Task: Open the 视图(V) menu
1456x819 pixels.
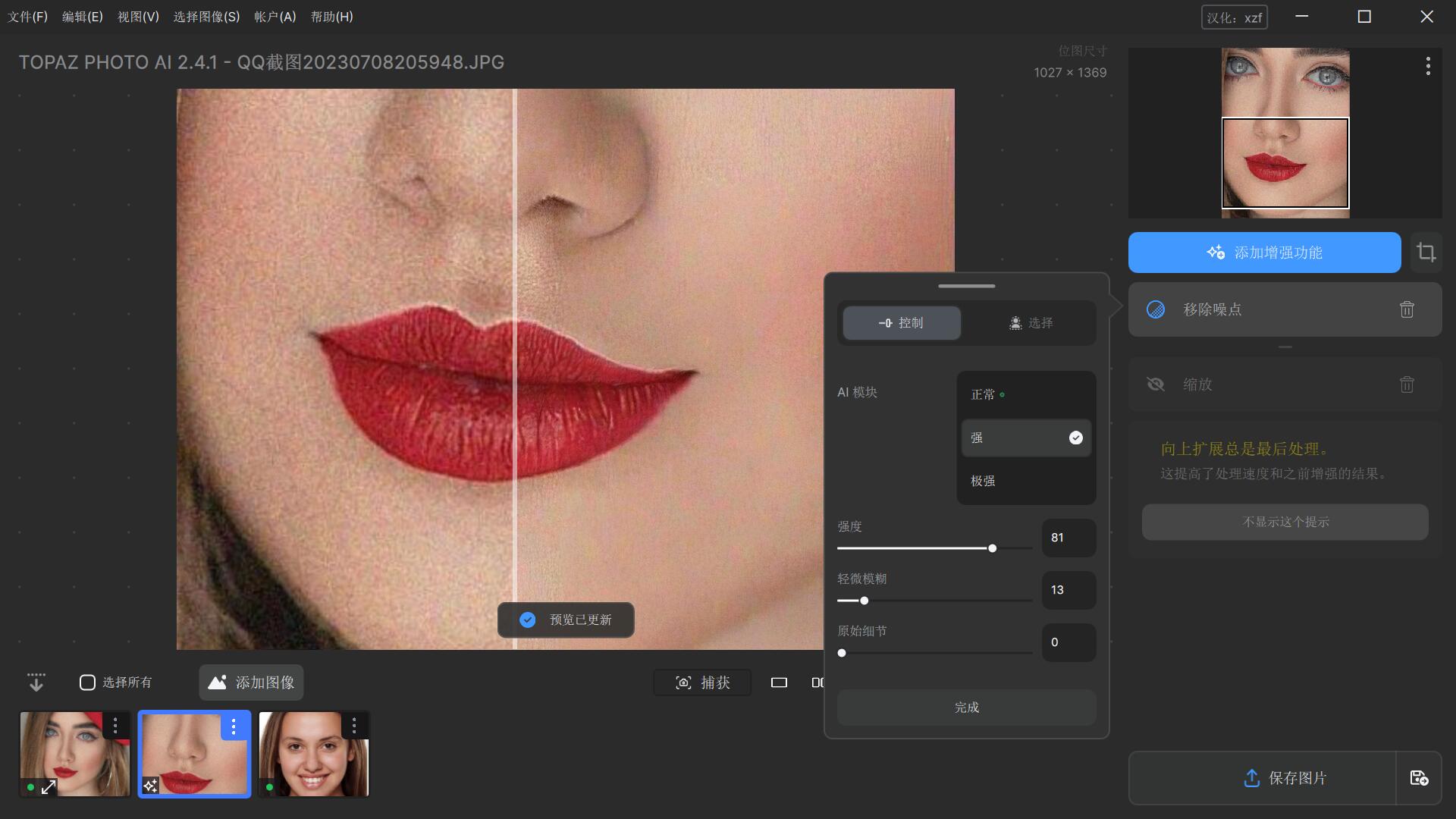Action: click(138, 17)
